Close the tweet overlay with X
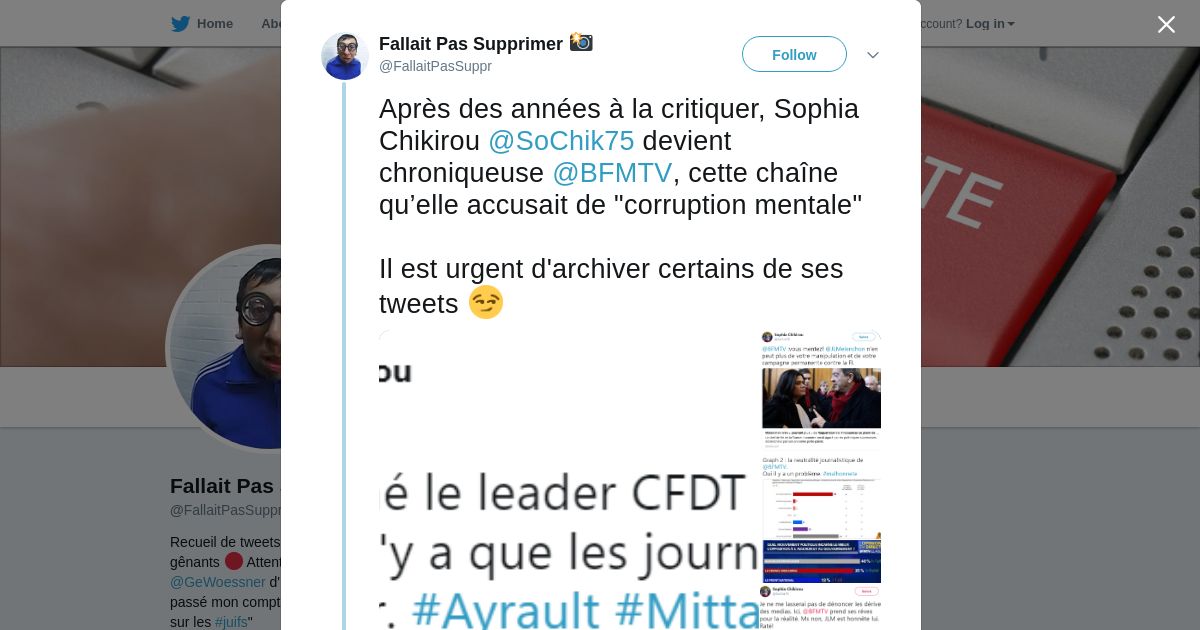The image size is (1200, 630). (1166, 24)
